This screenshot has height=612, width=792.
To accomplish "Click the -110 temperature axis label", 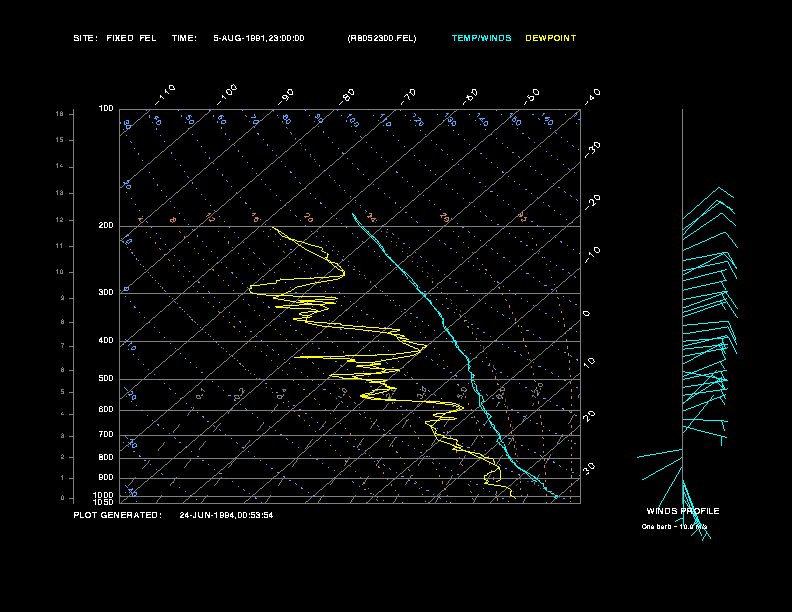I will [166, 92].
